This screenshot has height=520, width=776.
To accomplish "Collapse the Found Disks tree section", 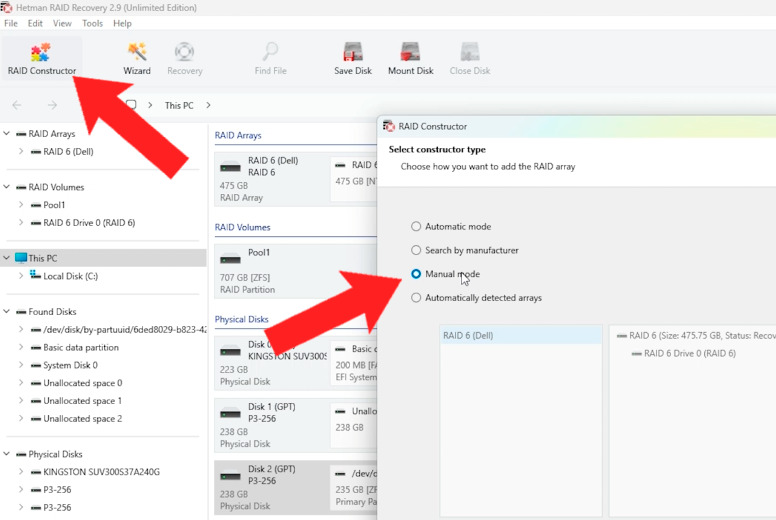I will click(6, 311).
